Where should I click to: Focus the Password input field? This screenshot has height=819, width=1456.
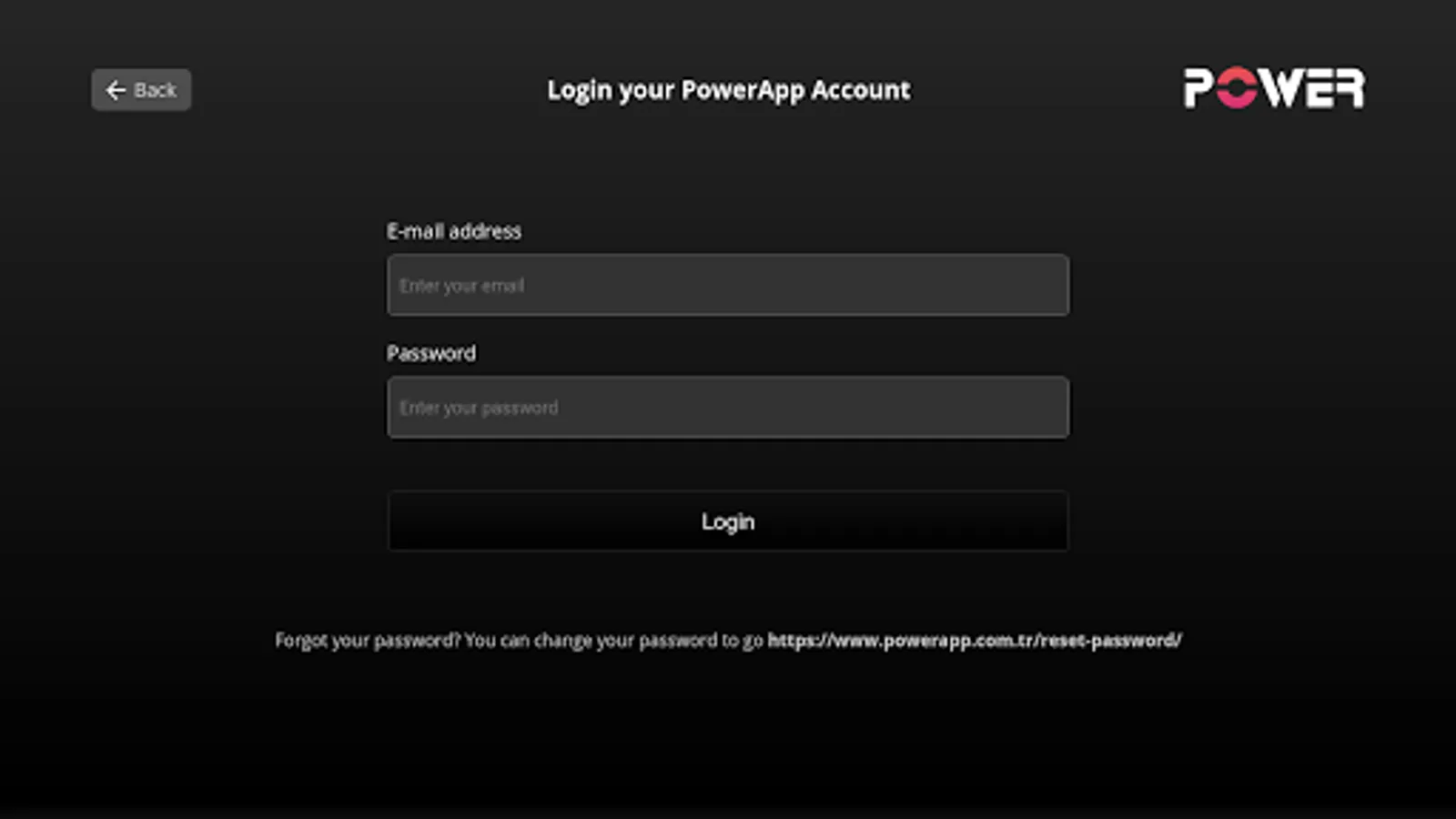pyautogui.click(x=728, y=408)
